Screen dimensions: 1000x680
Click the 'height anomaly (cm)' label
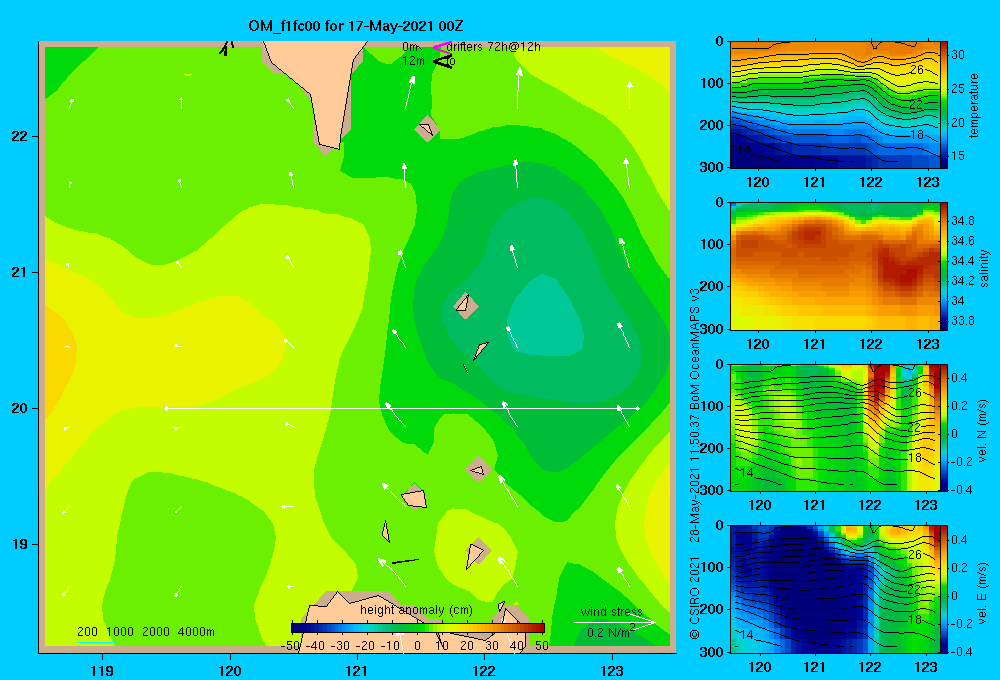tap(416, 610)
